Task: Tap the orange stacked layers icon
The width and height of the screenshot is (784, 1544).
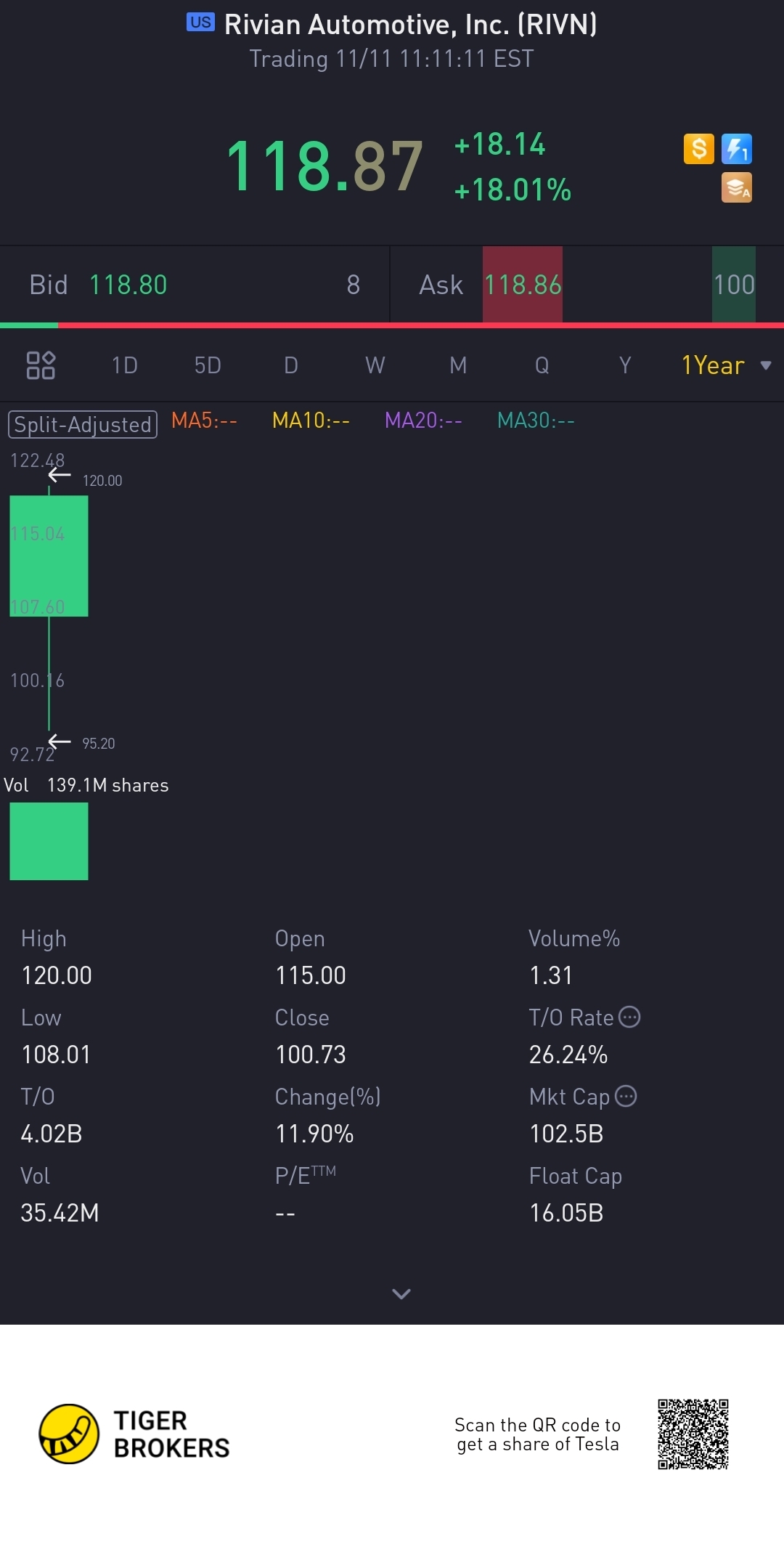Action: [x=736, y=187]
